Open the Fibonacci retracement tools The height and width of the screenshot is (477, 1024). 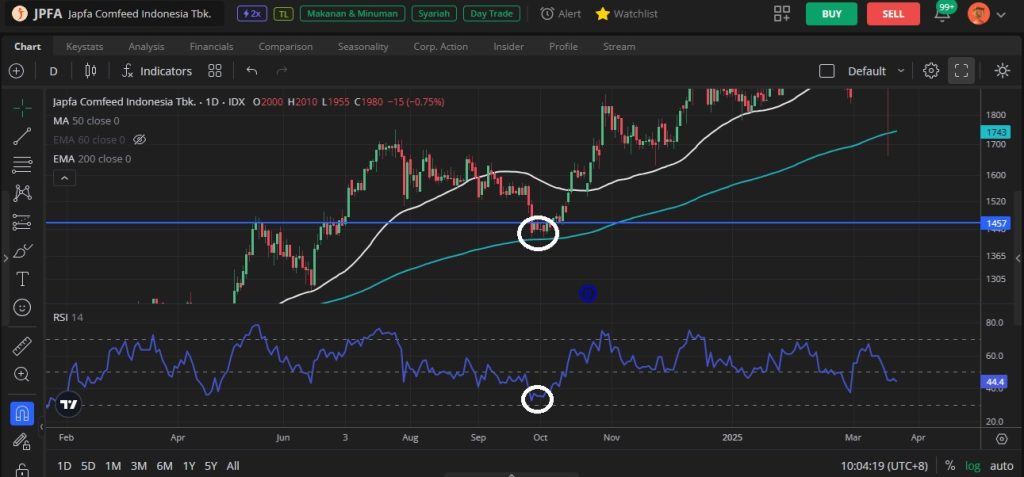pos(22,165)
